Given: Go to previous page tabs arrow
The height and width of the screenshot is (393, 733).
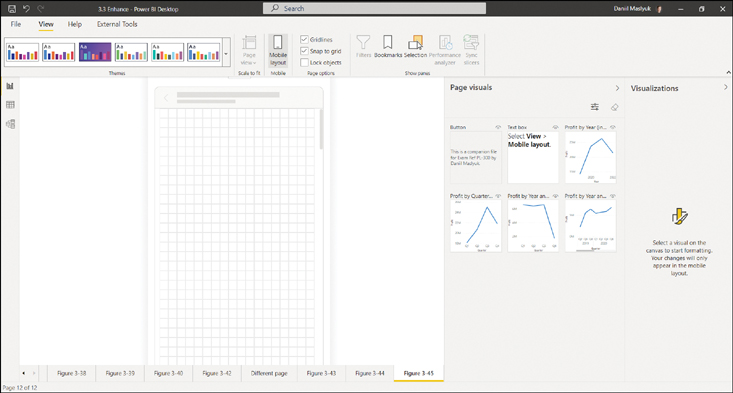Looking at the screenshot, I should coord(23,373).
